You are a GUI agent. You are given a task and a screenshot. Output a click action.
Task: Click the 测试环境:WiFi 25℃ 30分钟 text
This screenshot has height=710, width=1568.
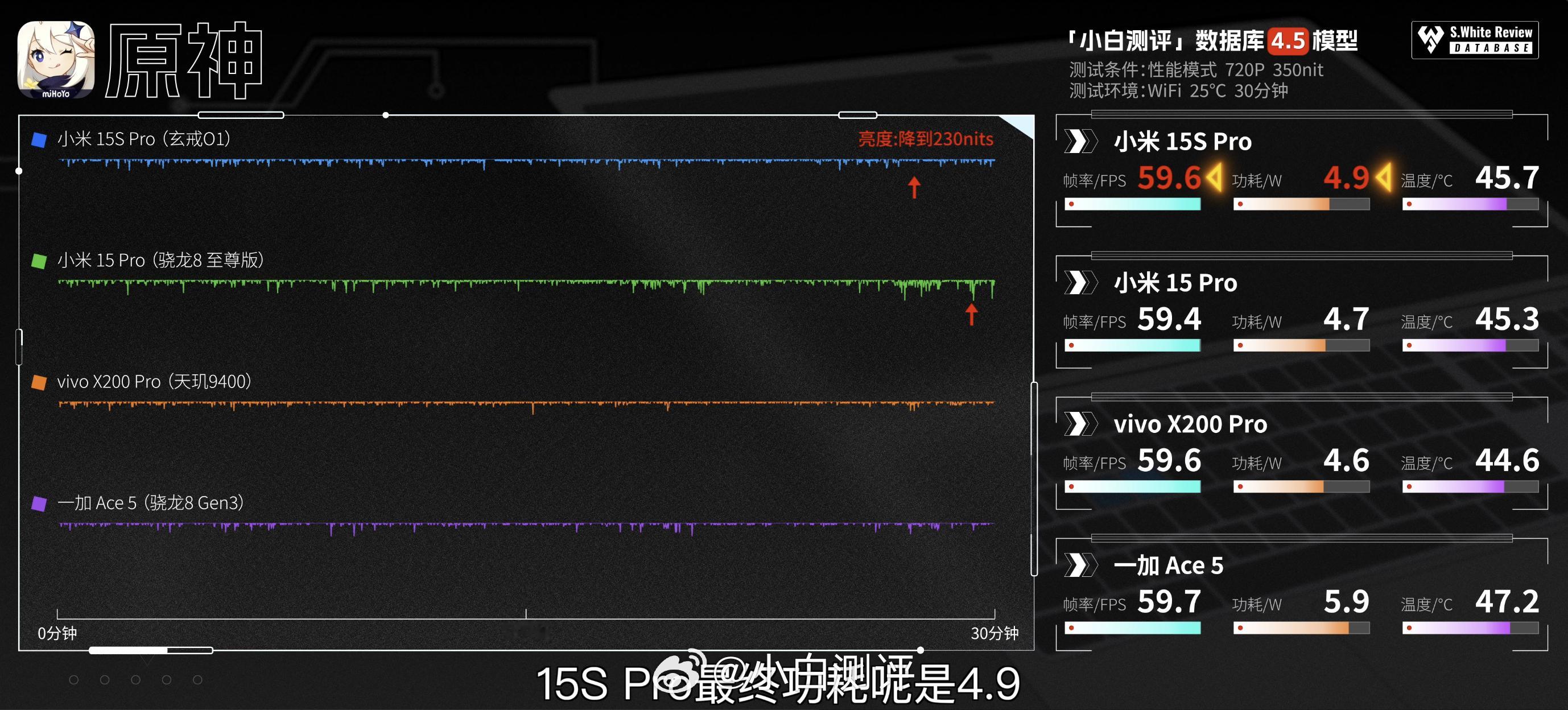pyautogui.click(x=1178, y=90)
